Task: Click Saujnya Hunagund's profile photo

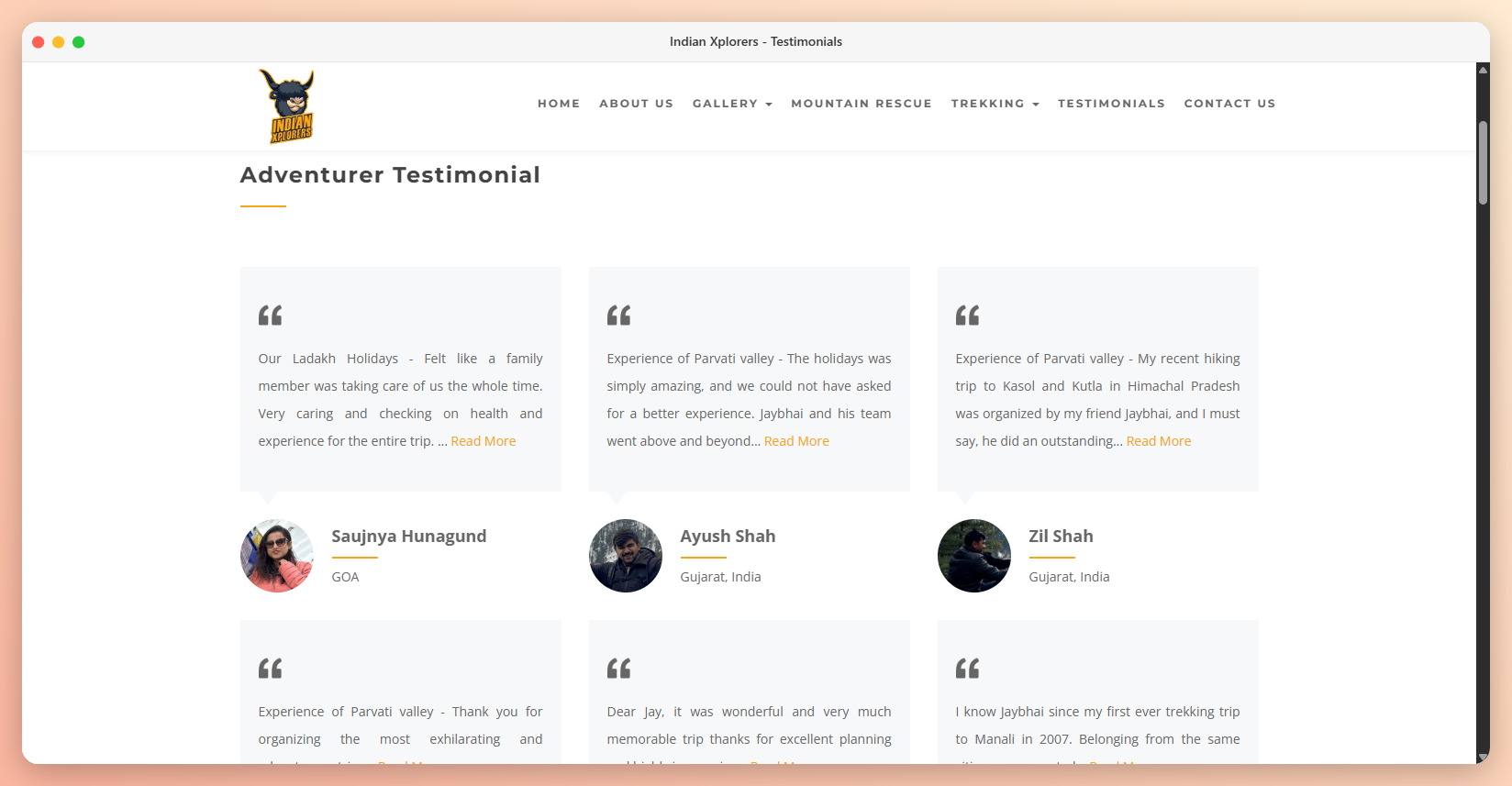Action: pos(277,556)
